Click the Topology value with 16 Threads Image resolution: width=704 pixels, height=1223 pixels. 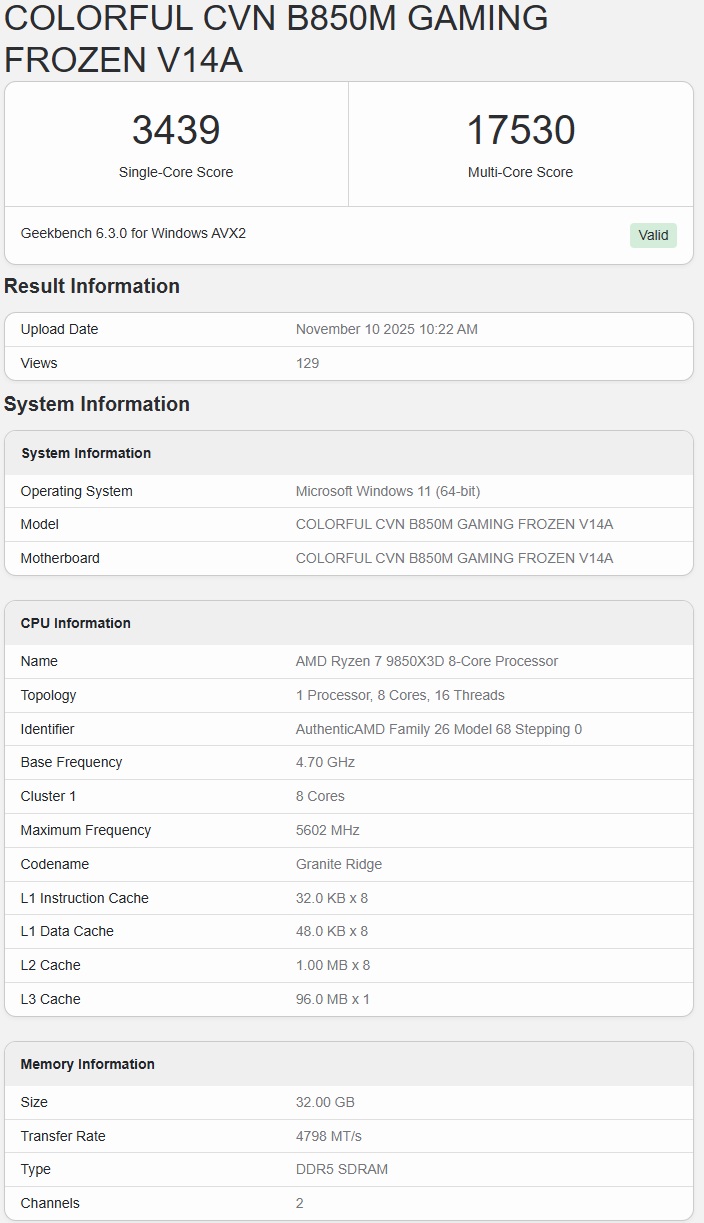(x=400, y=695)
